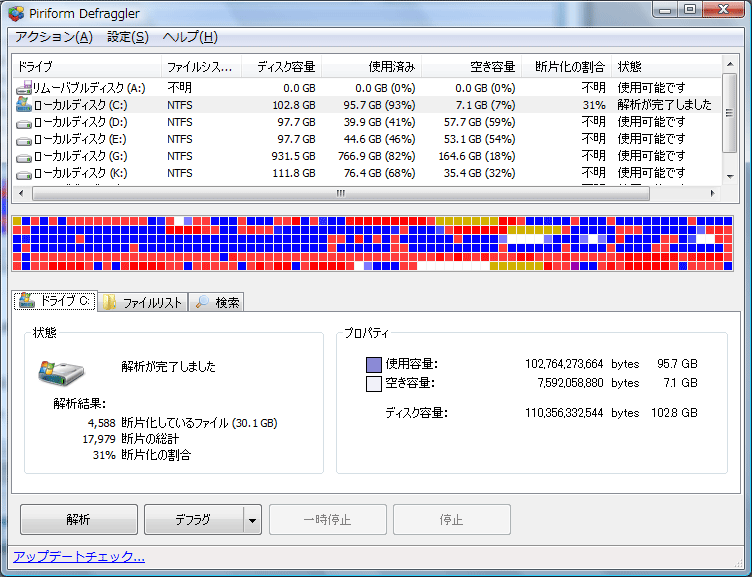
Task: Click the 95.7 GB (93%) used cell
Action: (379, 105)
